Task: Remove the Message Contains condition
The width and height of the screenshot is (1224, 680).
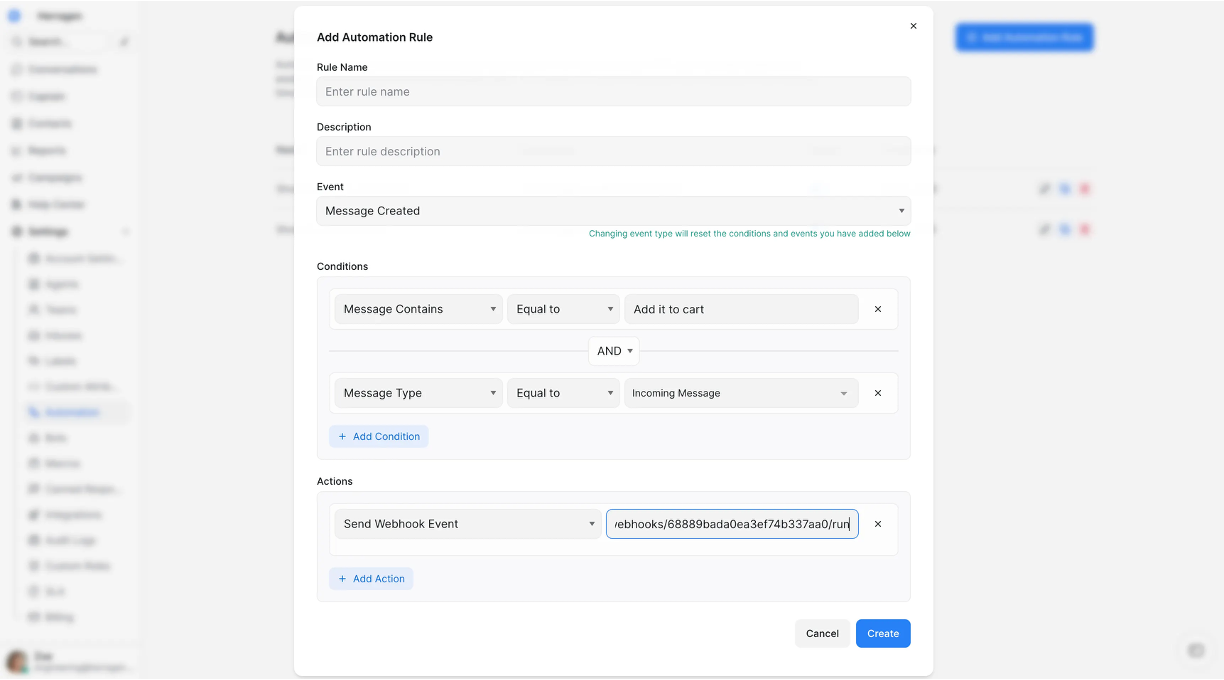Action: coord(877,309)
